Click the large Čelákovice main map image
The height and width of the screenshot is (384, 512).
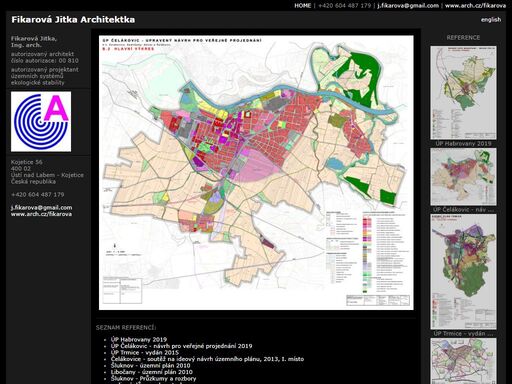pyautogui.click(x=256, y=173)
